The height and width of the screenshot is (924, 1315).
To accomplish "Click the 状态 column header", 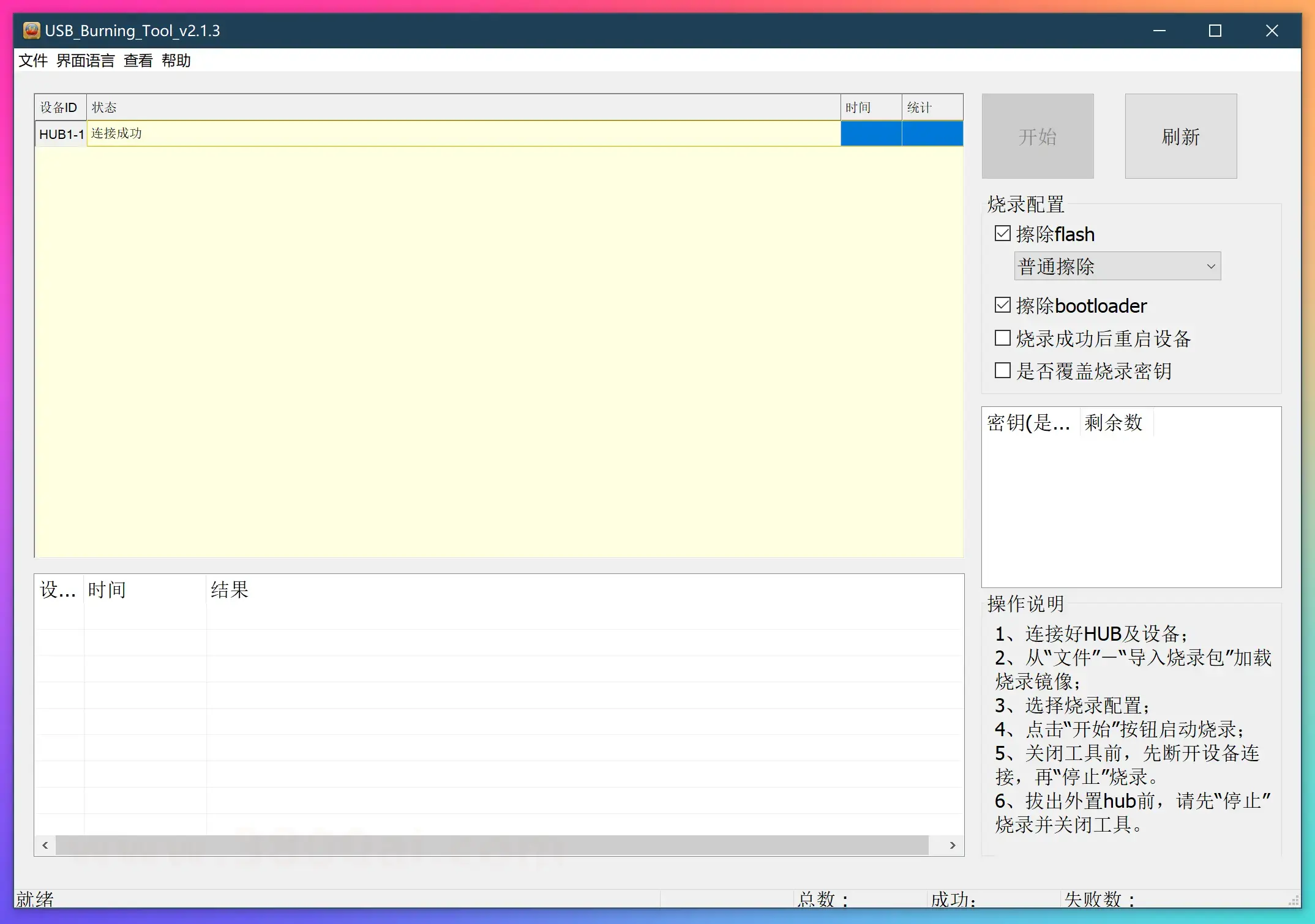I will (x=105, y=107).
